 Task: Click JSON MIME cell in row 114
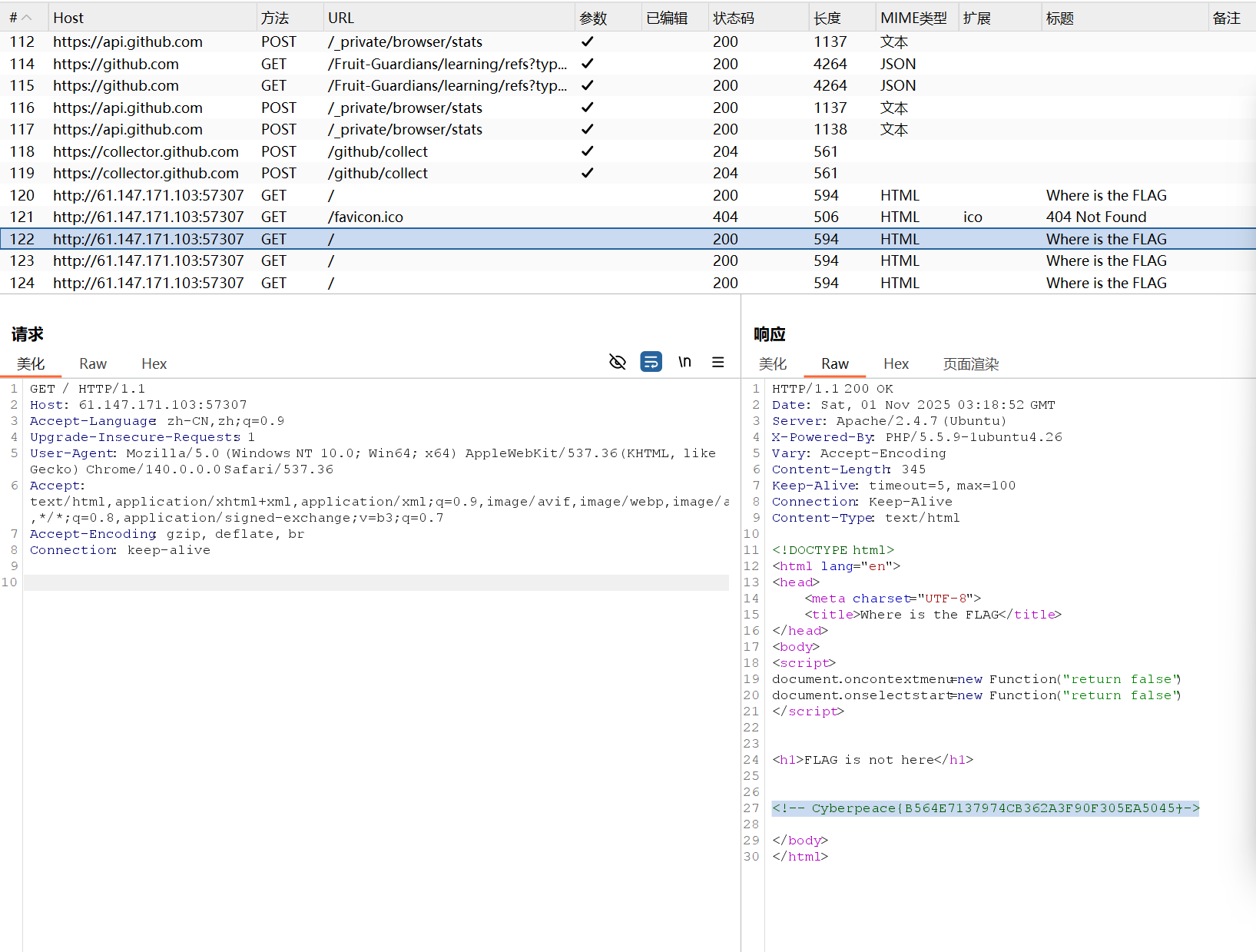(x=898, y=64)
